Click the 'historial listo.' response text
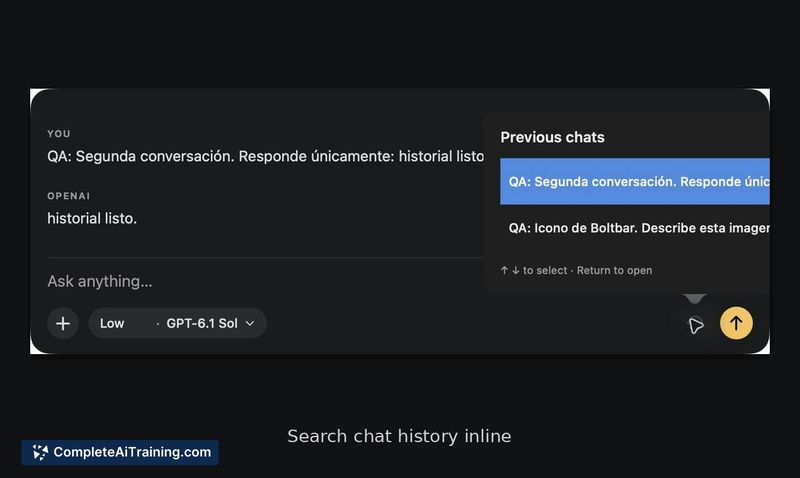 click(x=92, y=218)
